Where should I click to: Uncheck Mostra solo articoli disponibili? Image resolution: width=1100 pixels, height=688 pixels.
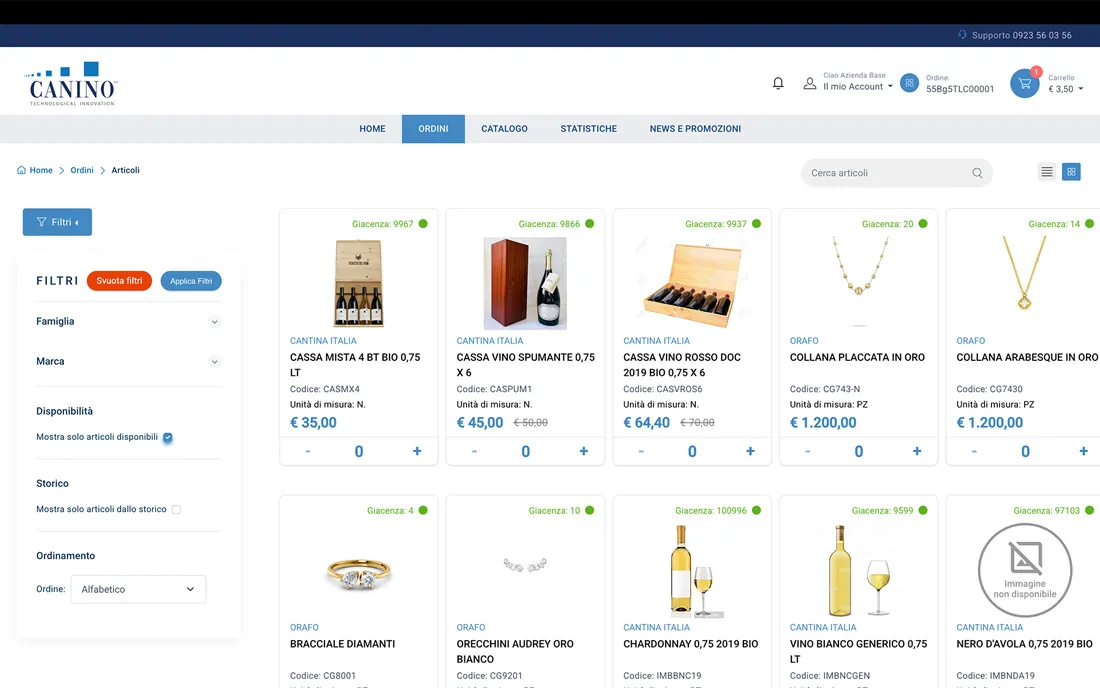168,437
